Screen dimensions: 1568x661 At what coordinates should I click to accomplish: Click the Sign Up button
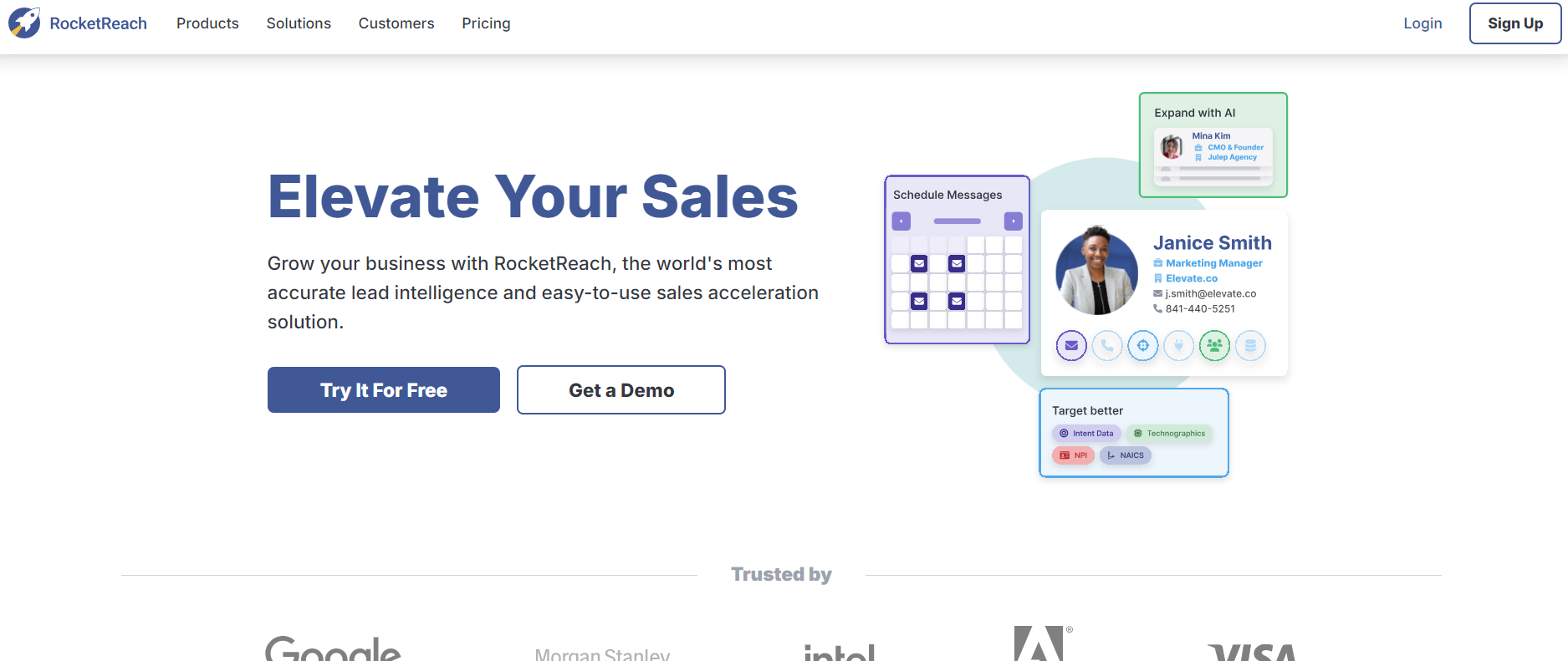point(1514,23)
